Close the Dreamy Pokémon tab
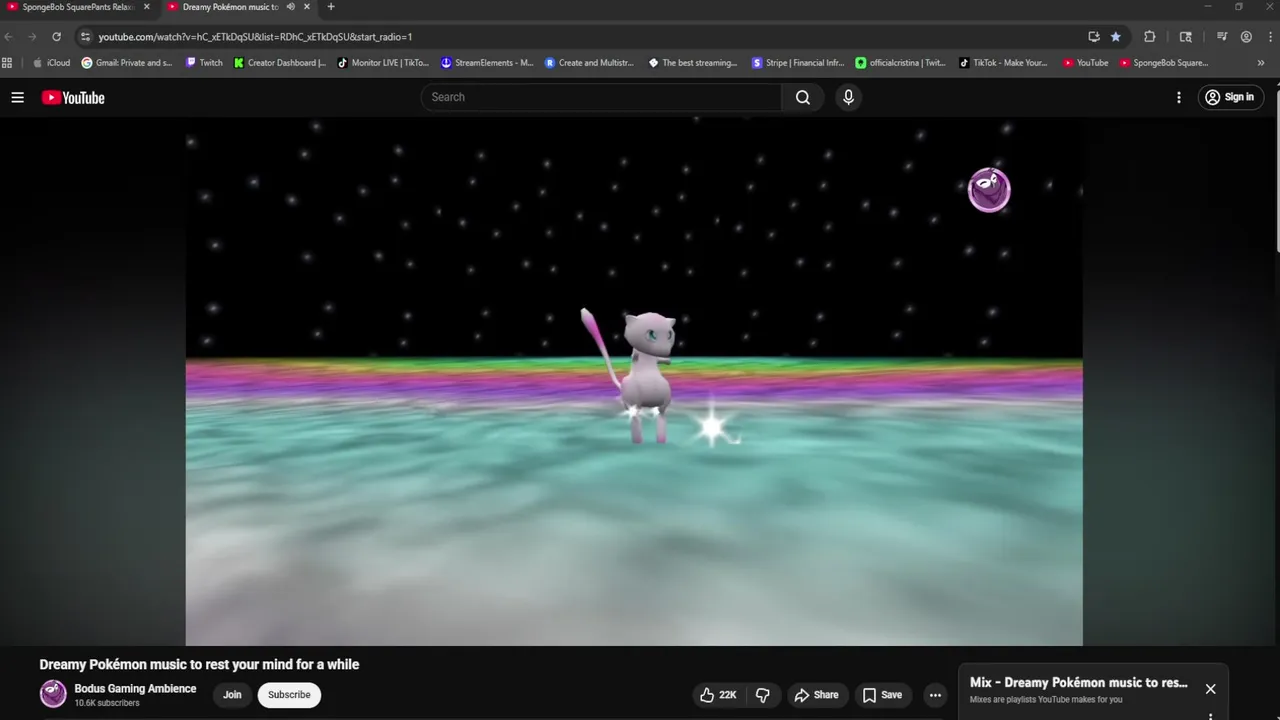1280x720 pixels. [306, 7]
